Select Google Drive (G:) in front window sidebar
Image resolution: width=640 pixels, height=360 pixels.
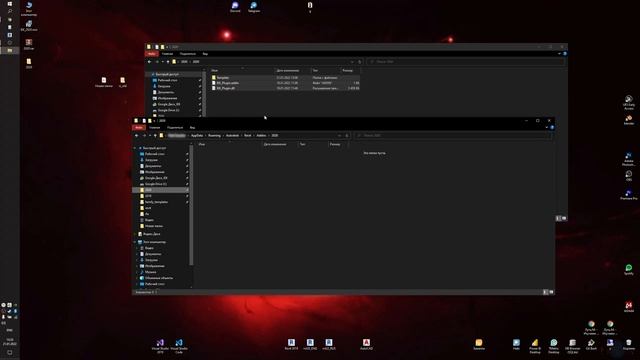click(x=156, y=184)
